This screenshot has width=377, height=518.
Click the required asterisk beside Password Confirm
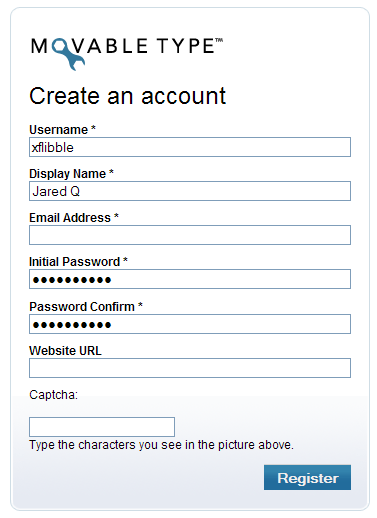(x=140, y=304)
